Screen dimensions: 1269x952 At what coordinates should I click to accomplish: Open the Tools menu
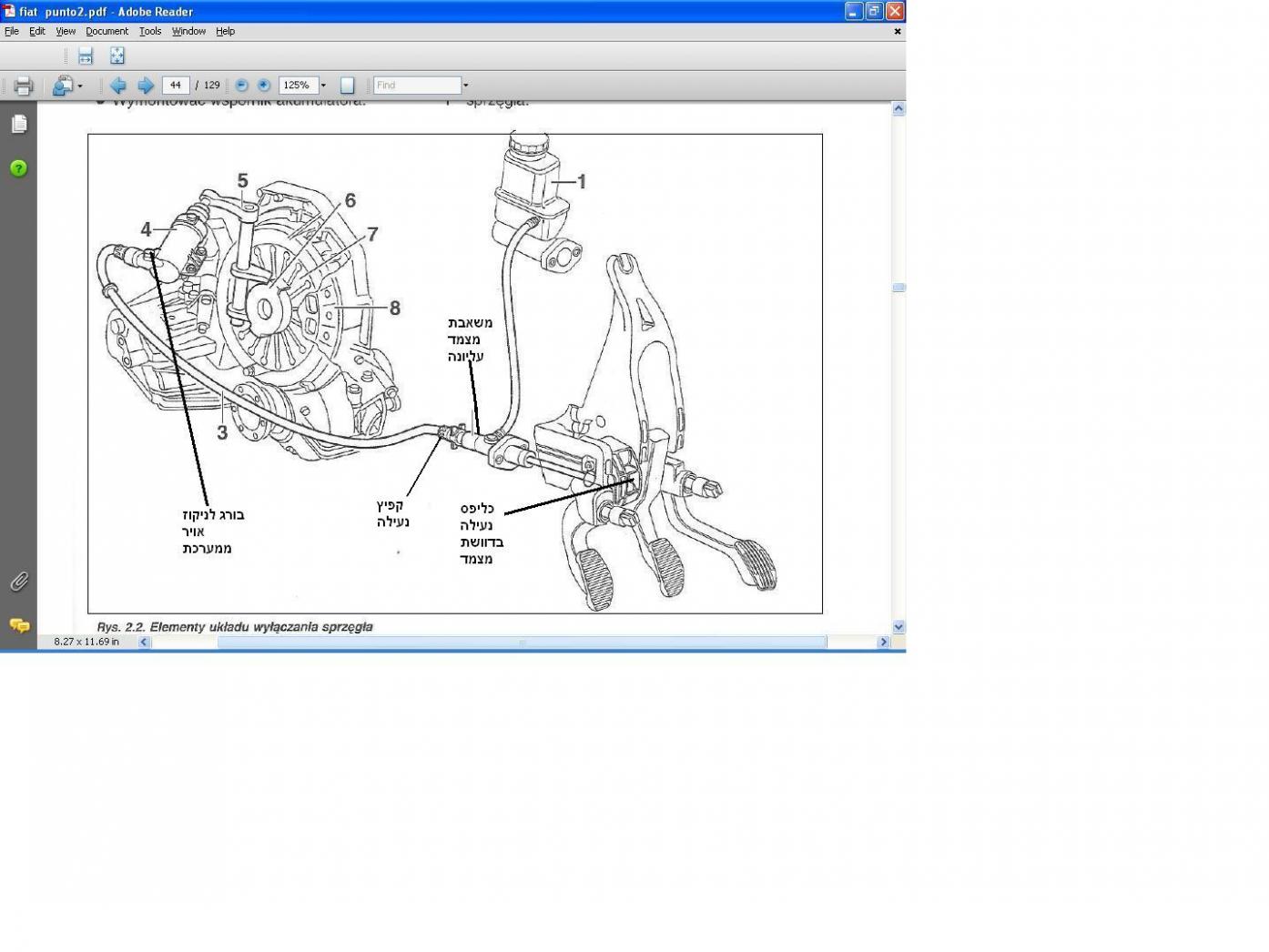tap(150, 31)
